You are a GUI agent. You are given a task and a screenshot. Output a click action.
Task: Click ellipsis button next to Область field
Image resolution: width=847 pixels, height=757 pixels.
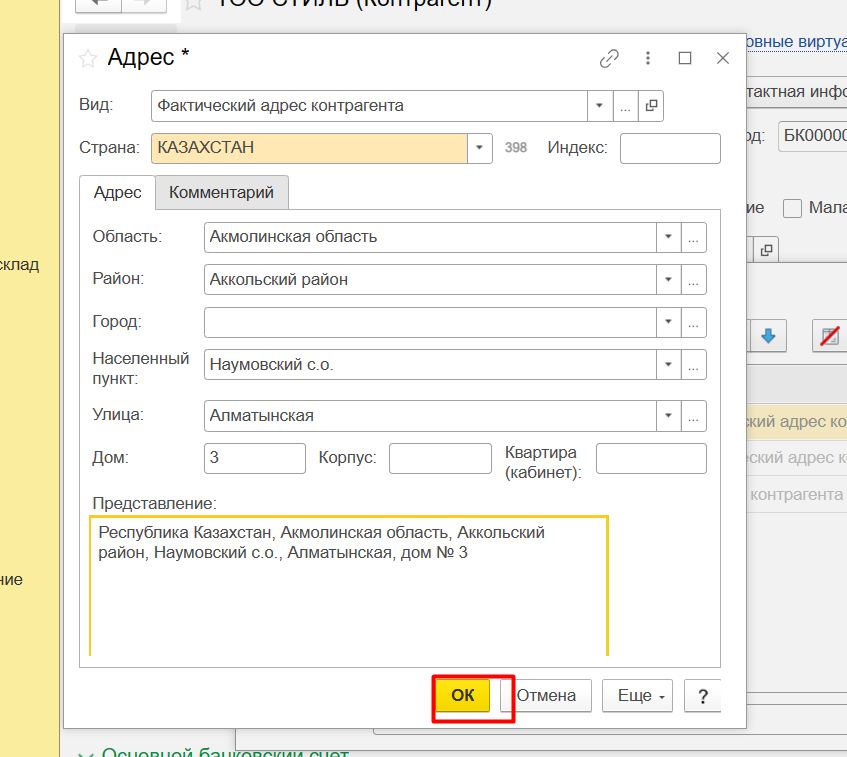[694, 237]
